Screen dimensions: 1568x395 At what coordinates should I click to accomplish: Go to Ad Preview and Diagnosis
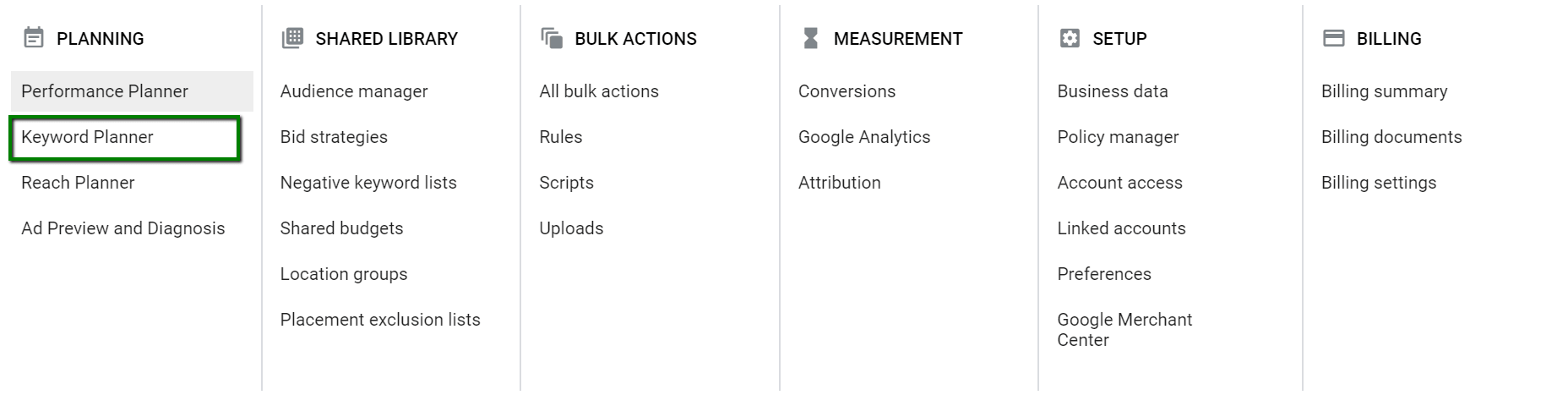123,228
